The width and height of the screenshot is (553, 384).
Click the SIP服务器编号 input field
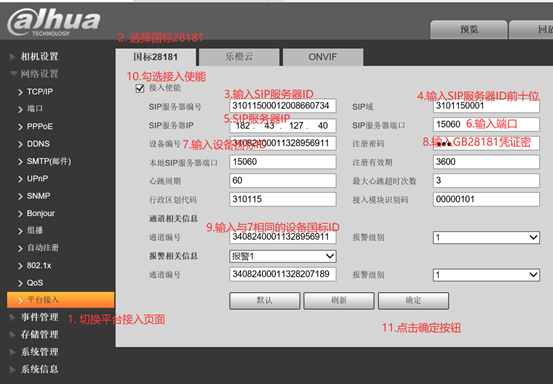(282, 106)
